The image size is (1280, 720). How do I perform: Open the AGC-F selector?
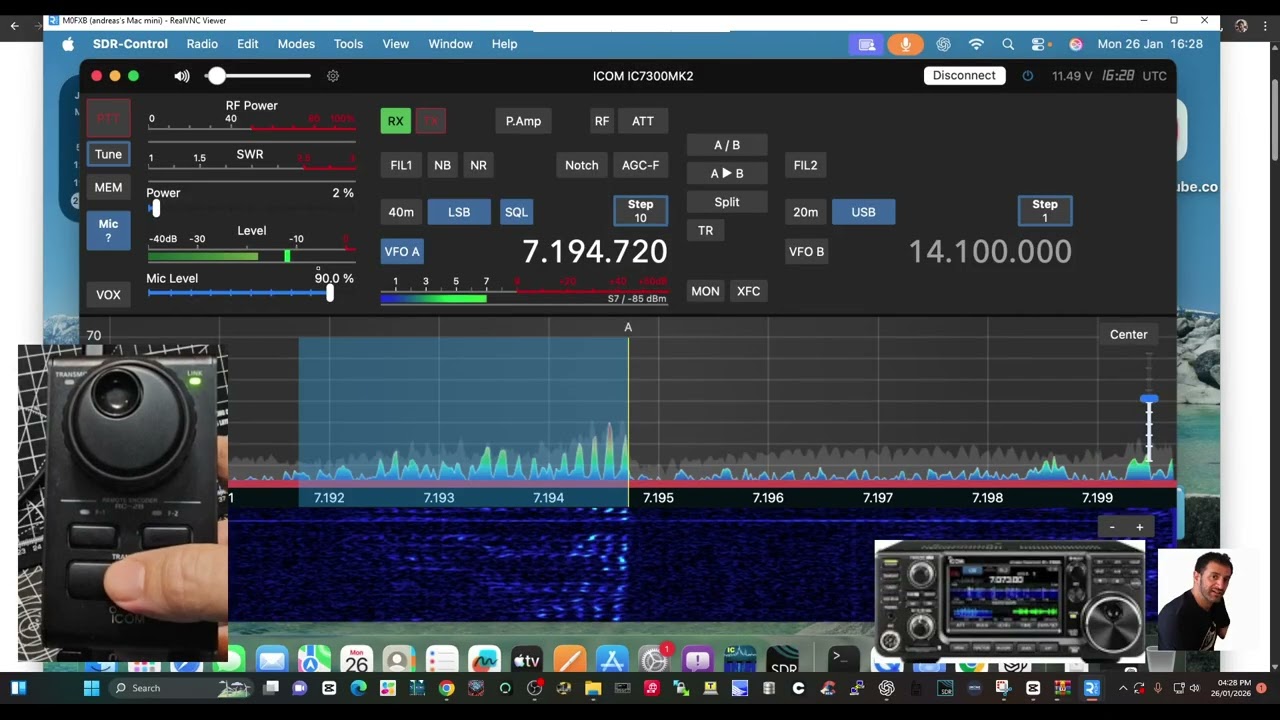pyautogui.click(x=640, y=165)
